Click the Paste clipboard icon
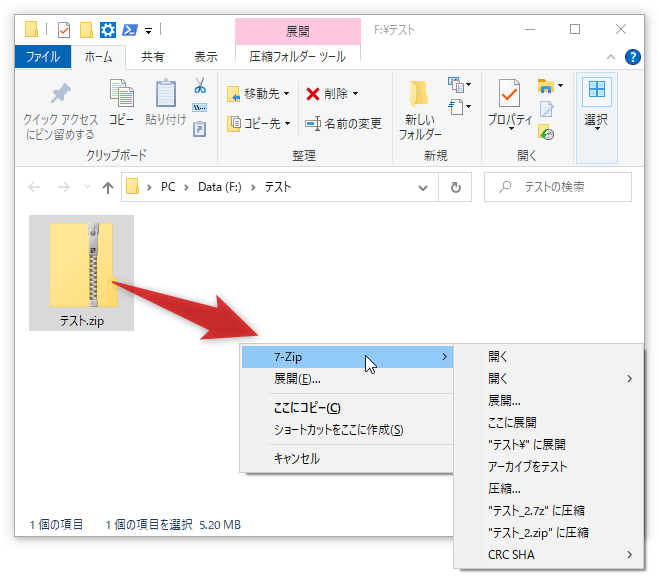The image size is (658, 582). point(166,93)
